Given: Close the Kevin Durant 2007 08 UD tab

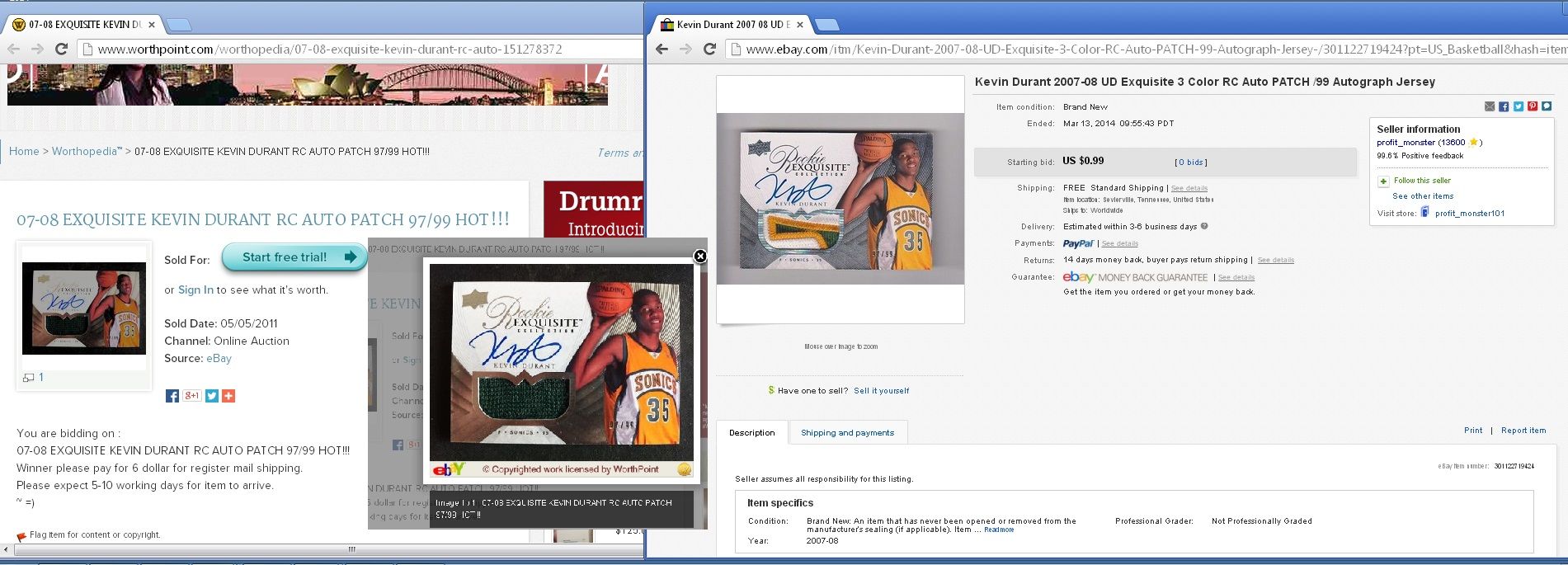Looking at the screenshot, I should click(800, 25).
